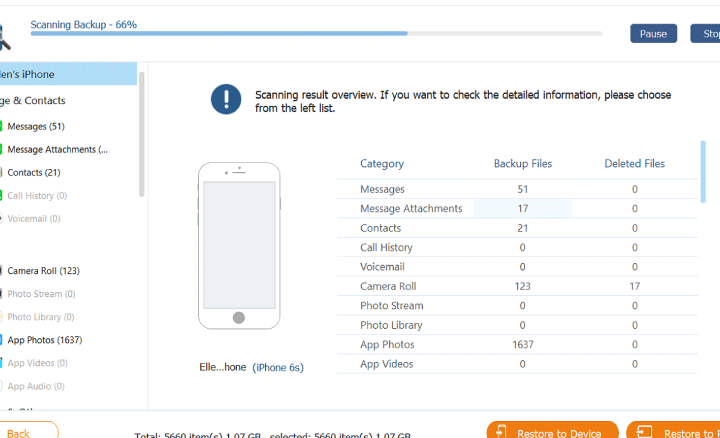Click the App Photos icon in sidebar

pyautogui.click(x=2, y=340)
